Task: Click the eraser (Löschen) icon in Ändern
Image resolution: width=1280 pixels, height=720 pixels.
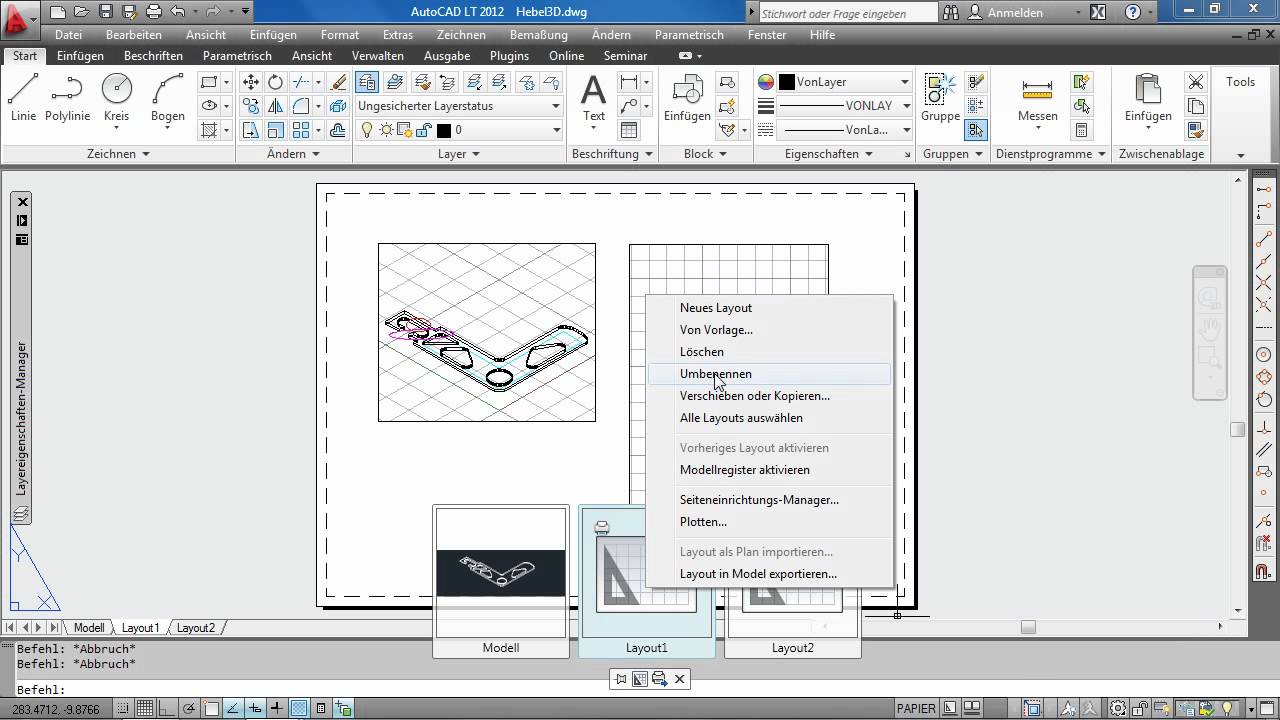Action: click(x=338, y=82)
